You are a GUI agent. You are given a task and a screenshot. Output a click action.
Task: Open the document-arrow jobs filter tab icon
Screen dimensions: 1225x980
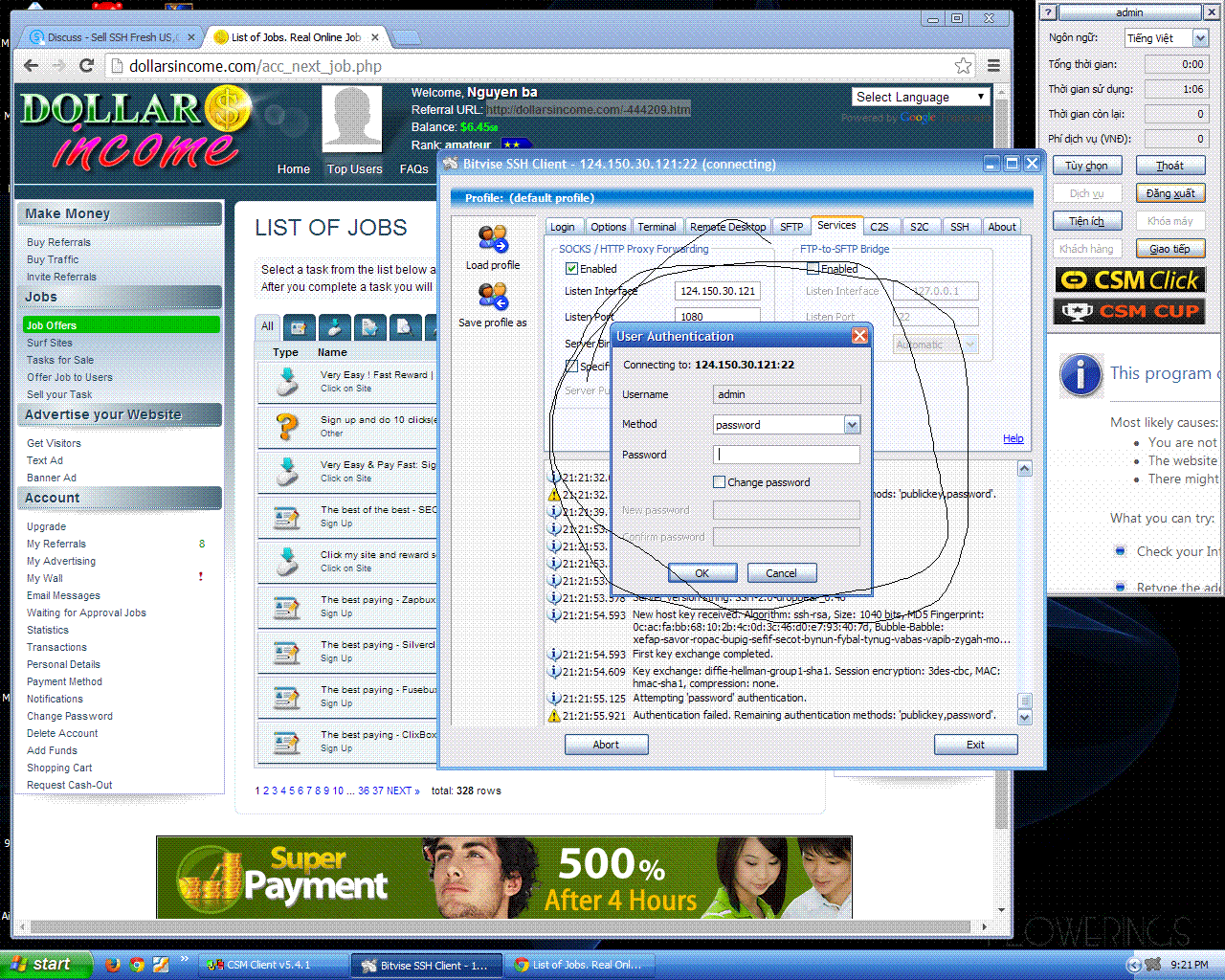click(369, 327)
